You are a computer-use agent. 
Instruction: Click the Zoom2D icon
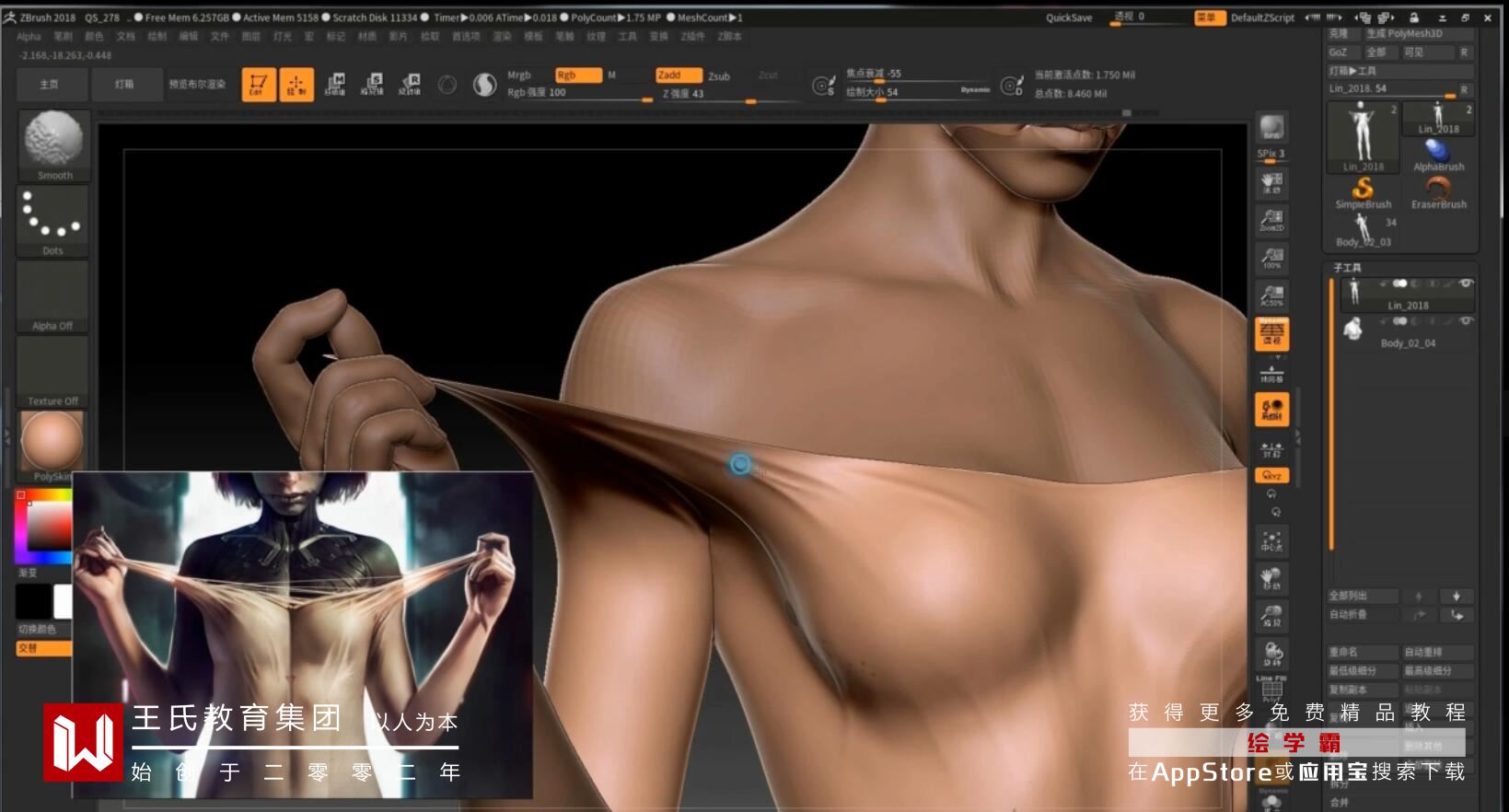1271,220
